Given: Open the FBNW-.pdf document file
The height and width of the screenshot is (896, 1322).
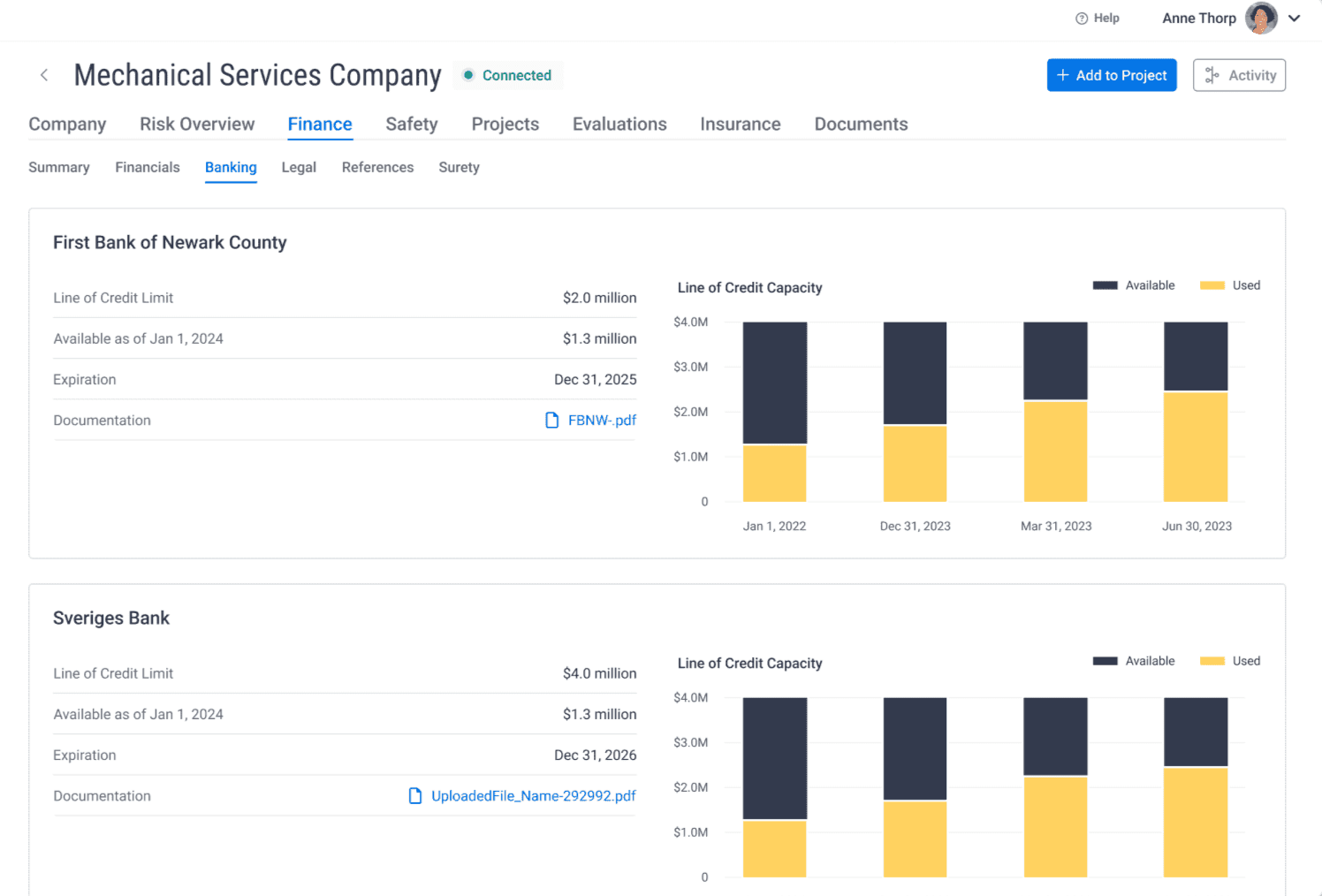Looking at the screenshot, I should click(x=601, y=421).
